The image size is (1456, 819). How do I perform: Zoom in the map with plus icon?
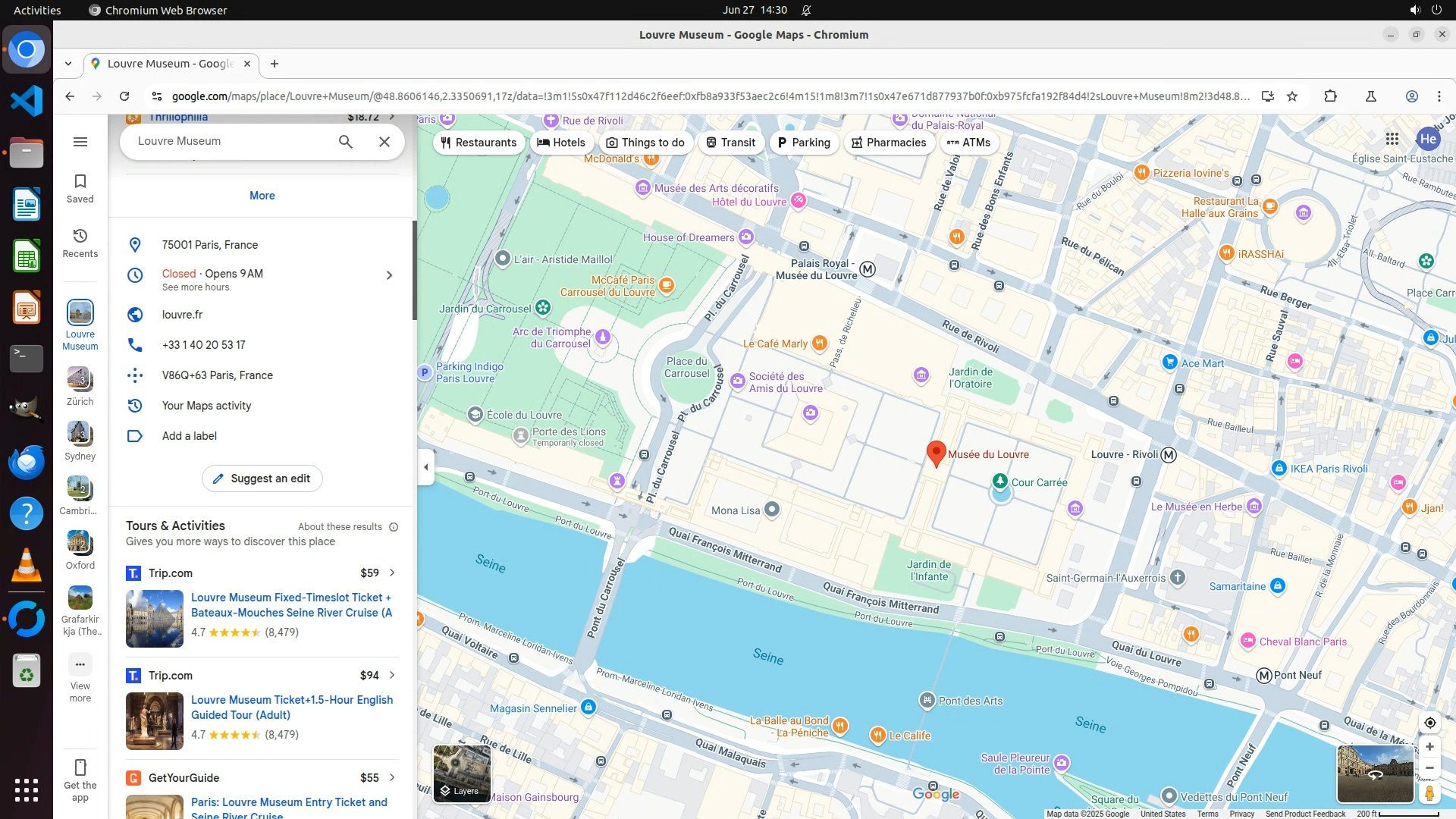click(x=1429, y=747)
